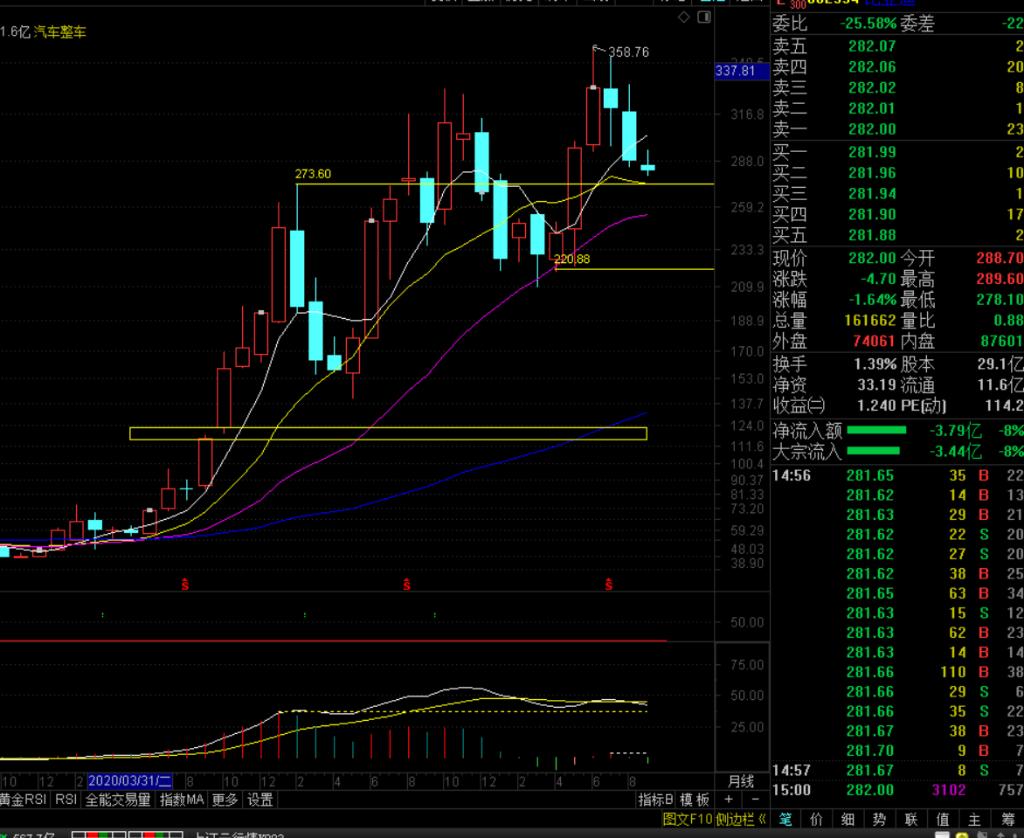Open the 设置 settings button
Image resolution: width=1024 pixels, height=838 pixels.
click(x=260, y=800)
